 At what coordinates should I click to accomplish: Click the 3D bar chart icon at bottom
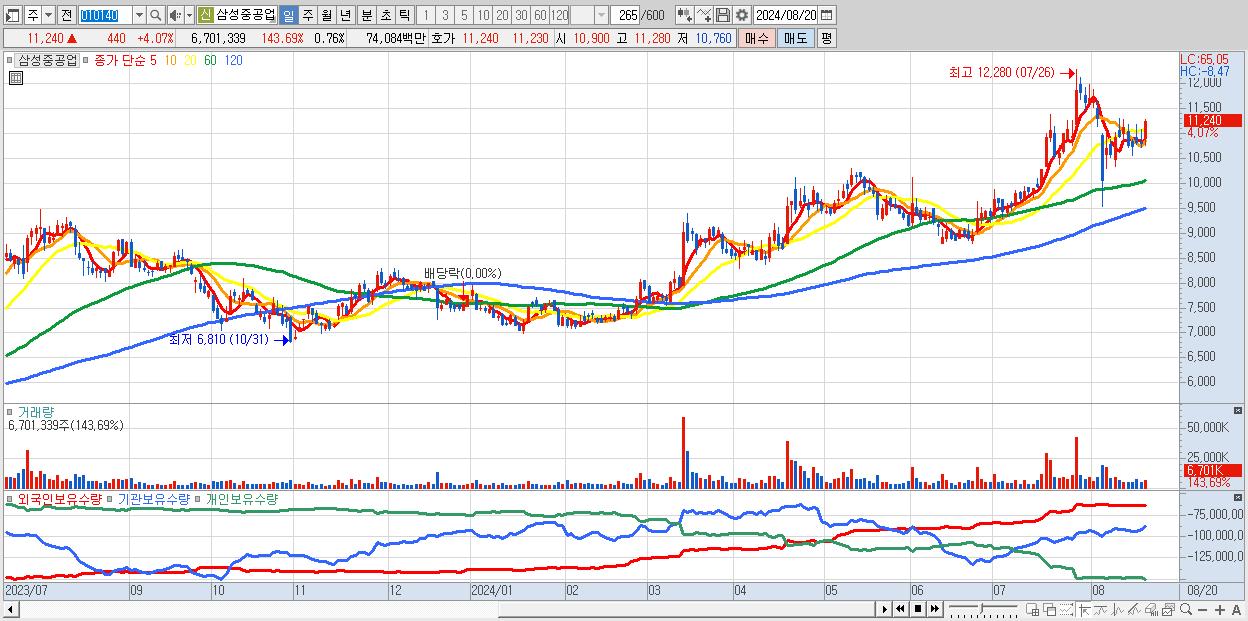[x=1151, y=609]
